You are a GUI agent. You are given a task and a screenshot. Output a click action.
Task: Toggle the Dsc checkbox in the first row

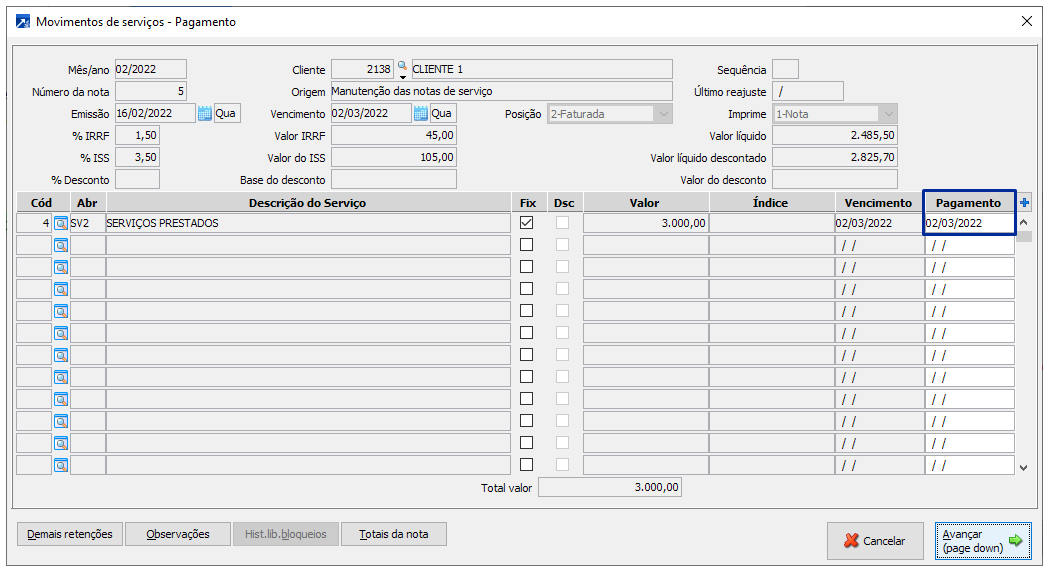point(564,223)
